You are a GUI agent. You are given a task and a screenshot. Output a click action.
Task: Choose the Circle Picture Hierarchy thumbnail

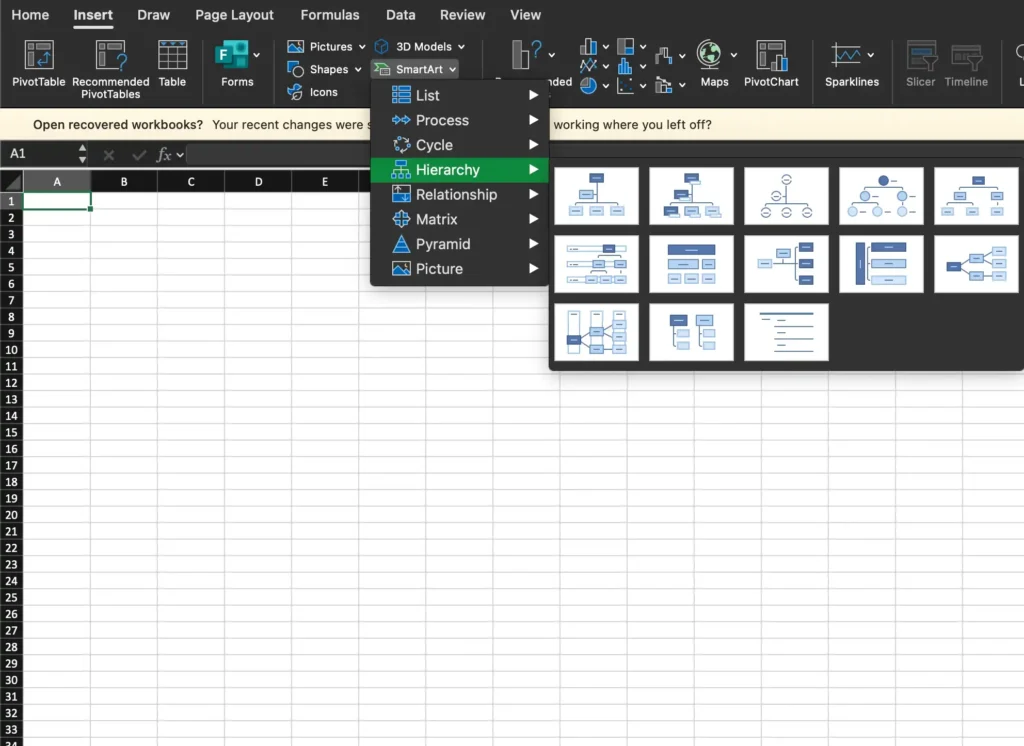point(882,196)
